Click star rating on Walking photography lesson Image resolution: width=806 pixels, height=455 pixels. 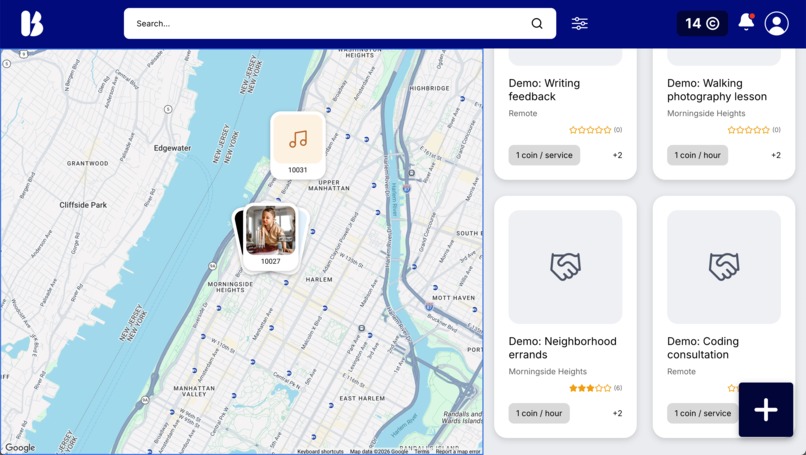pos(748,130)
